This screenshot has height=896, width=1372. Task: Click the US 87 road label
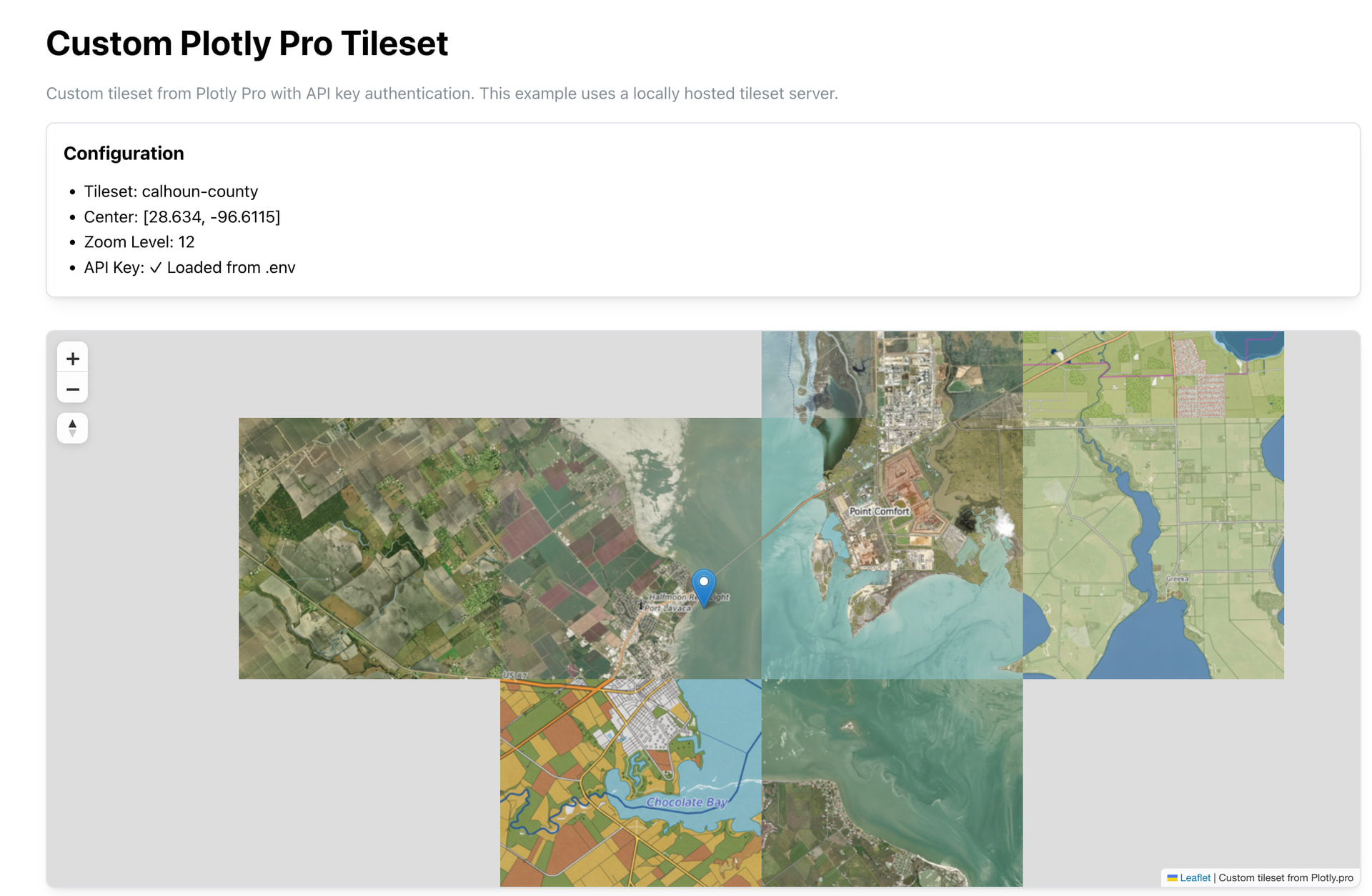pos(514,675)
